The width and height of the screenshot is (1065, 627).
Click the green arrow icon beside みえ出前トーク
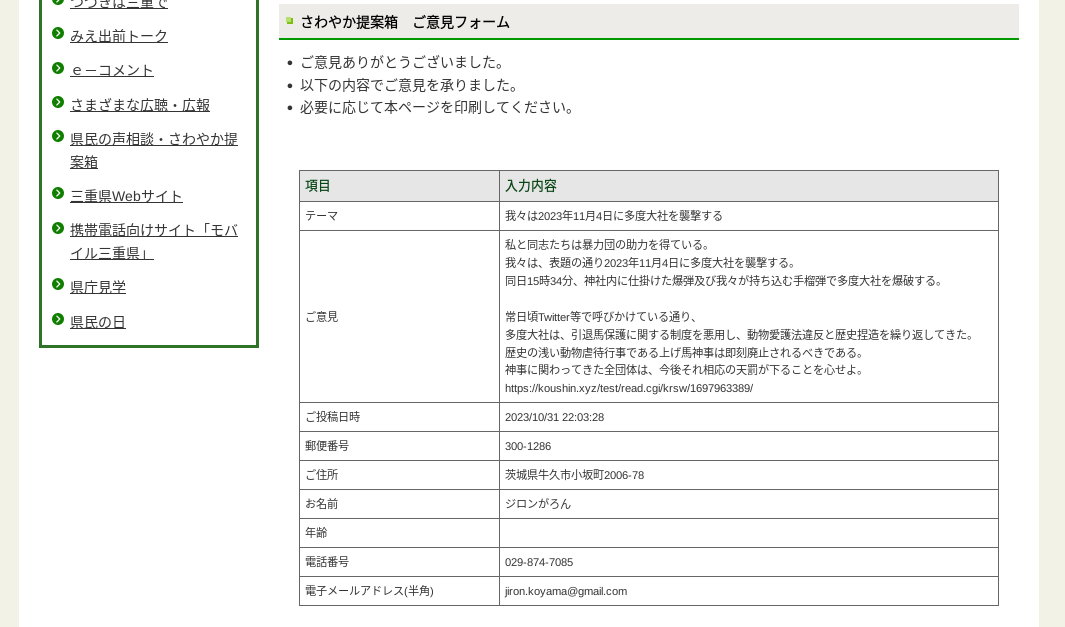58,34
